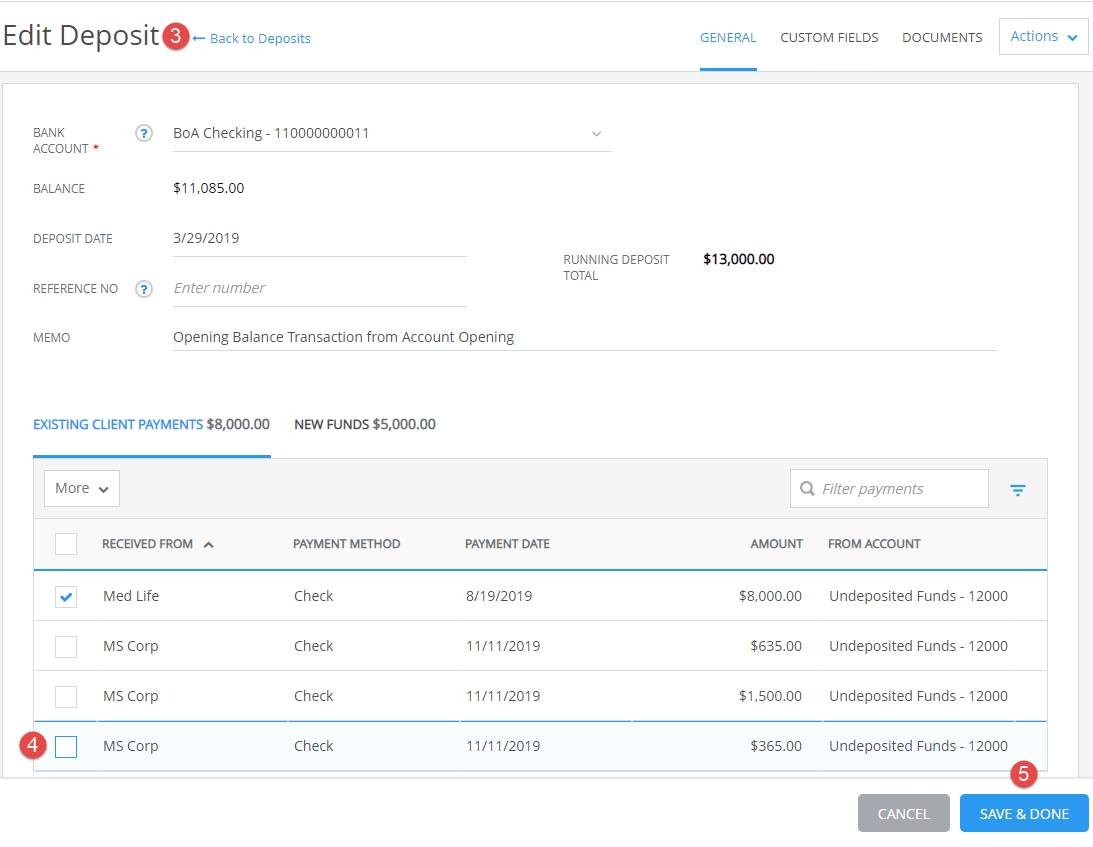This screenshot has height=847, width=1093.
Task: Click the search icon in Filter payments
Action: point(807,489)
